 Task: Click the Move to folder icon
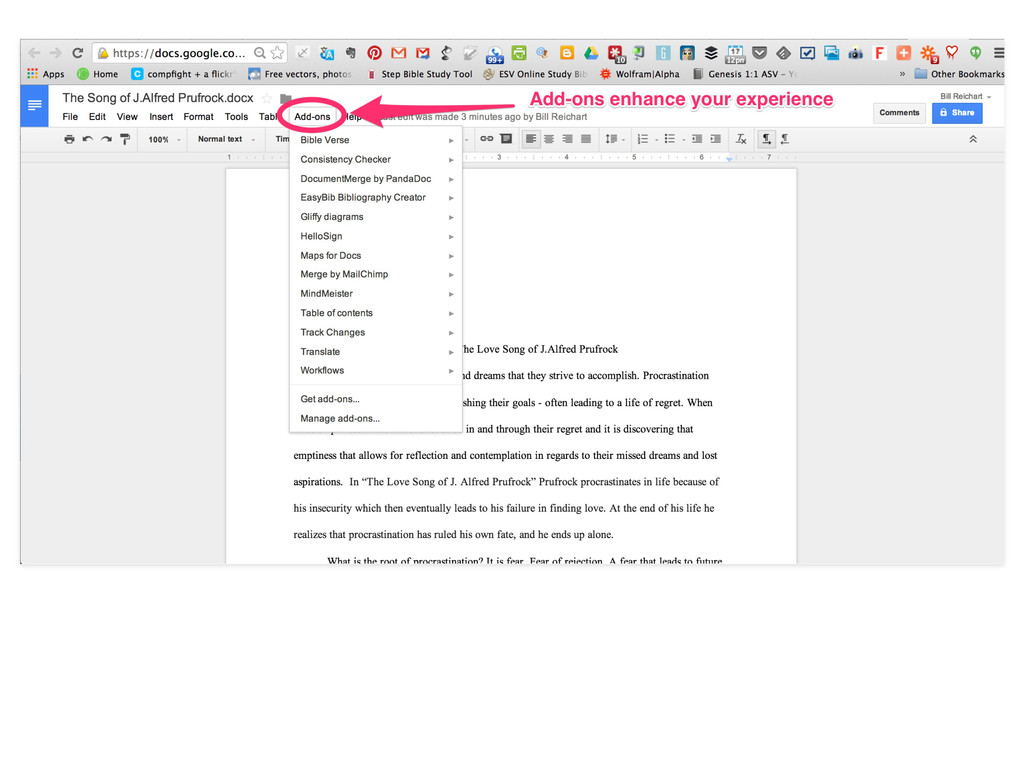[285, 99]
